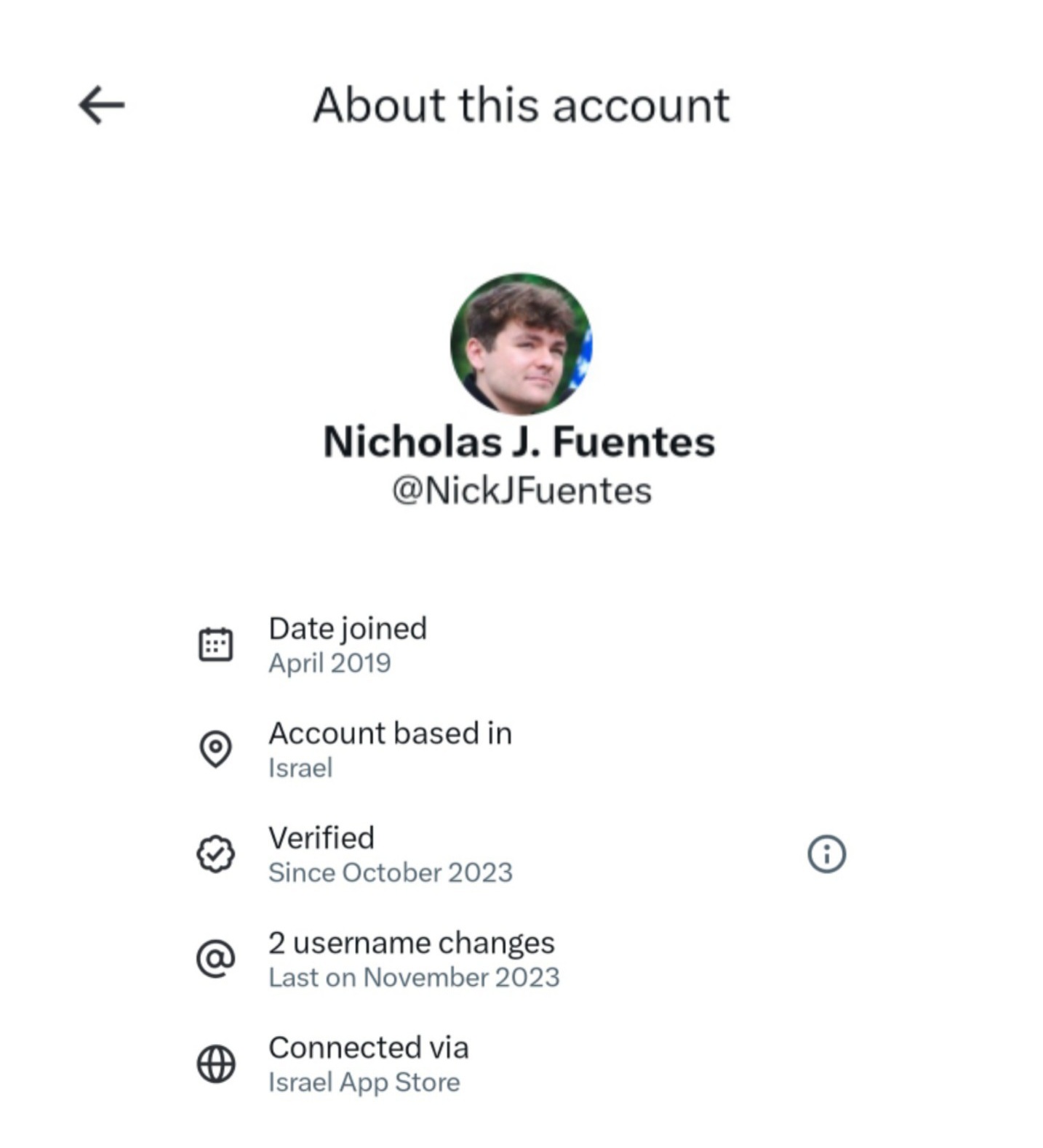Screen dimensions: 1043x1148
Task: Select the Date joined label
Action: 348,629
